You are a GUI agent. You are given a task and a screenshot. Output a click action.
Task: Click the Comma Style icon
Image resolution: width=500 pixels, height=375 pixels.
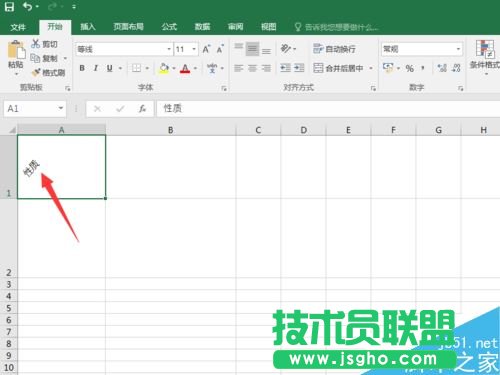pyautogui.click(x=423, y=68)
